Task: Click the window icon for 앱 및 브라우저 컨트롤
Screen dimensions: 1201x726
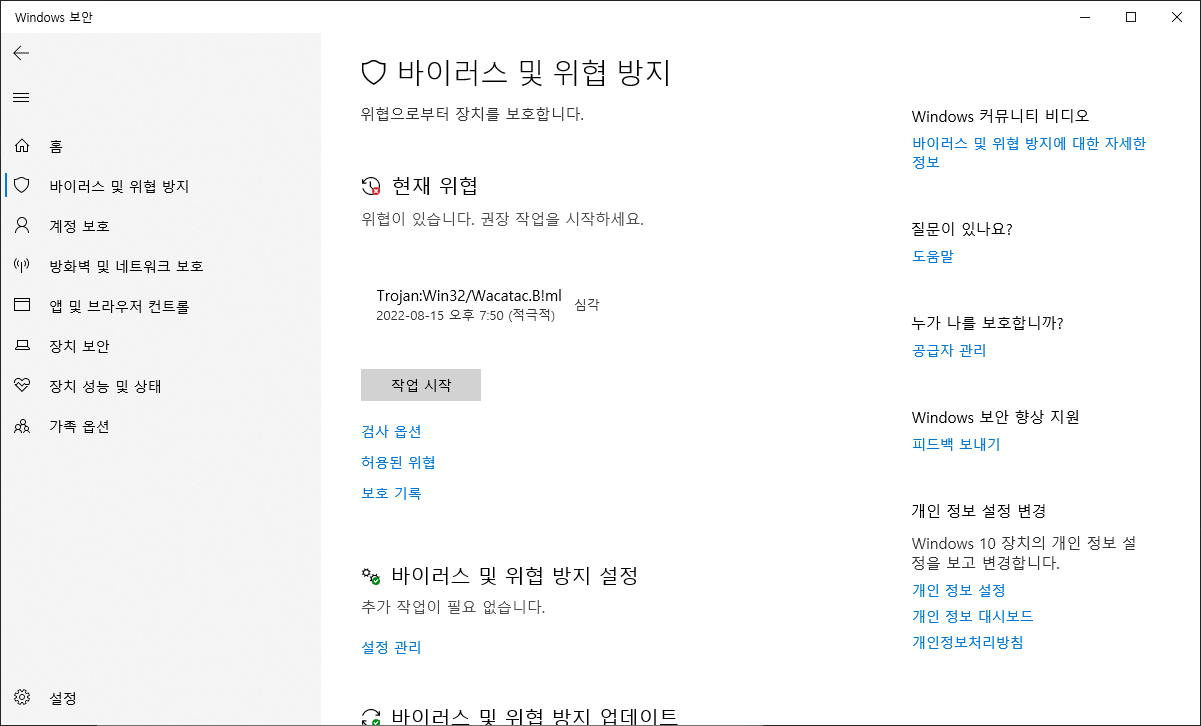Action: (22, 306)
